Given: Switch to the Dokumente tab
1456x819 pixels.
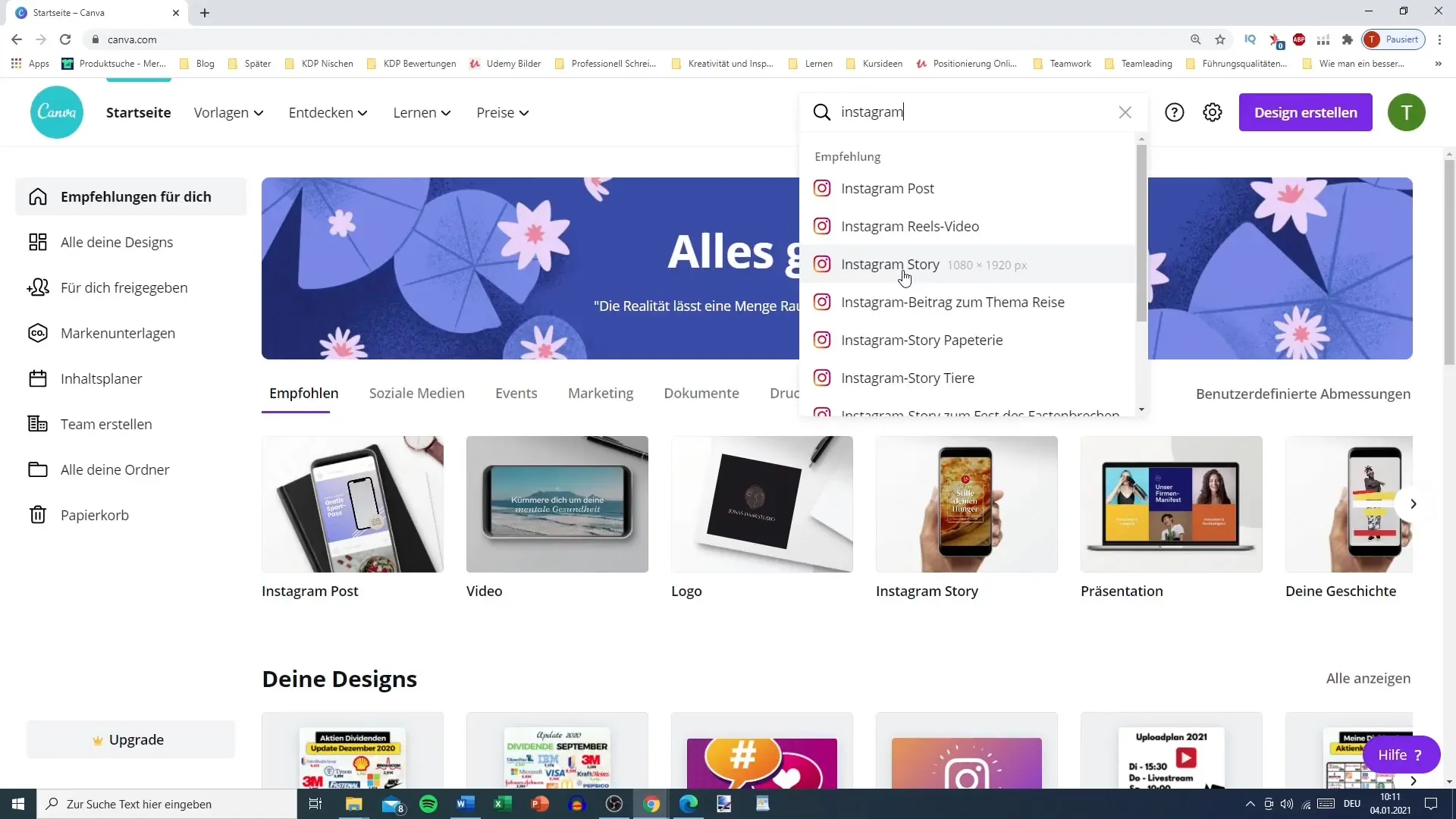Looking at the screenshot, I should pos(701,393).
